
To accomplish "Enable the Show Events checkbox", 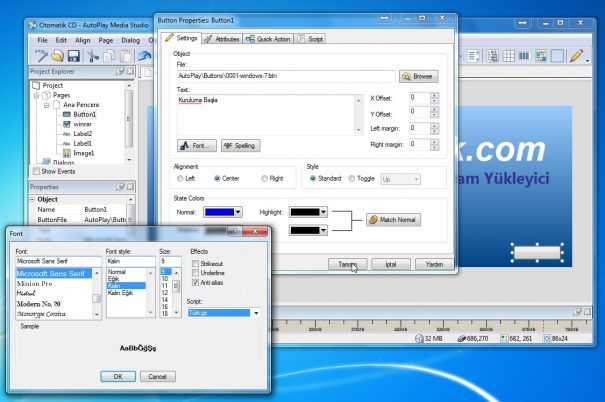I will [36, 171].
